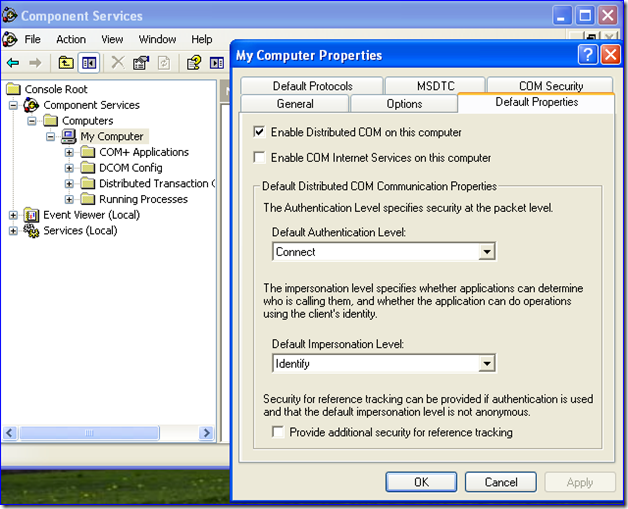Open the Default Authentication Level dropdown
Viewport: 628px width, 509px height.
click(487, 252)
